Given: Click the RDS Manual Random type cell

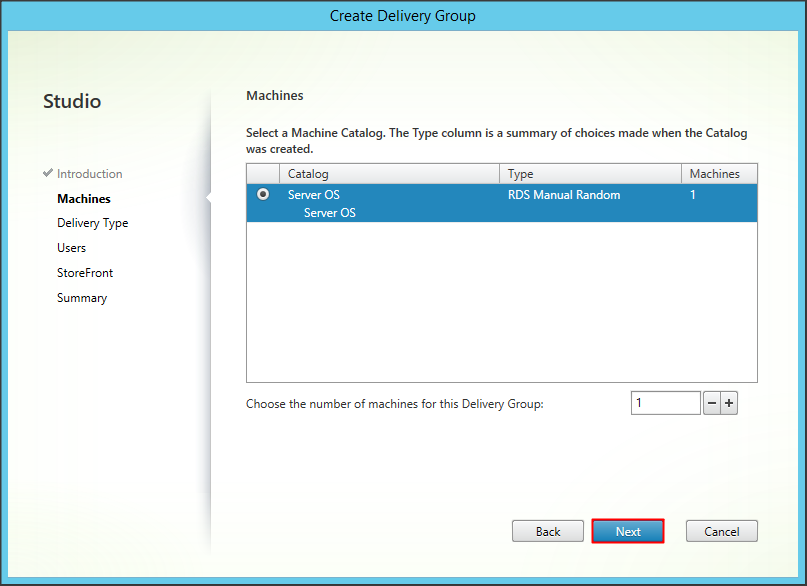Looking at the screenshot, I should (x=564, y=195).
